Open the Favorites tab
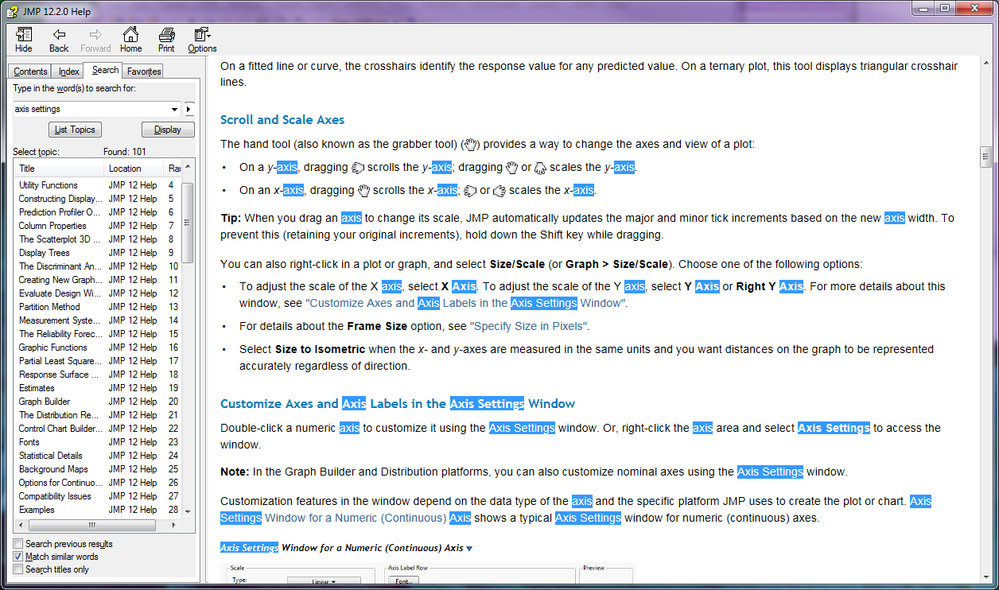The image size is (999, 590). [x=143, y=71]
